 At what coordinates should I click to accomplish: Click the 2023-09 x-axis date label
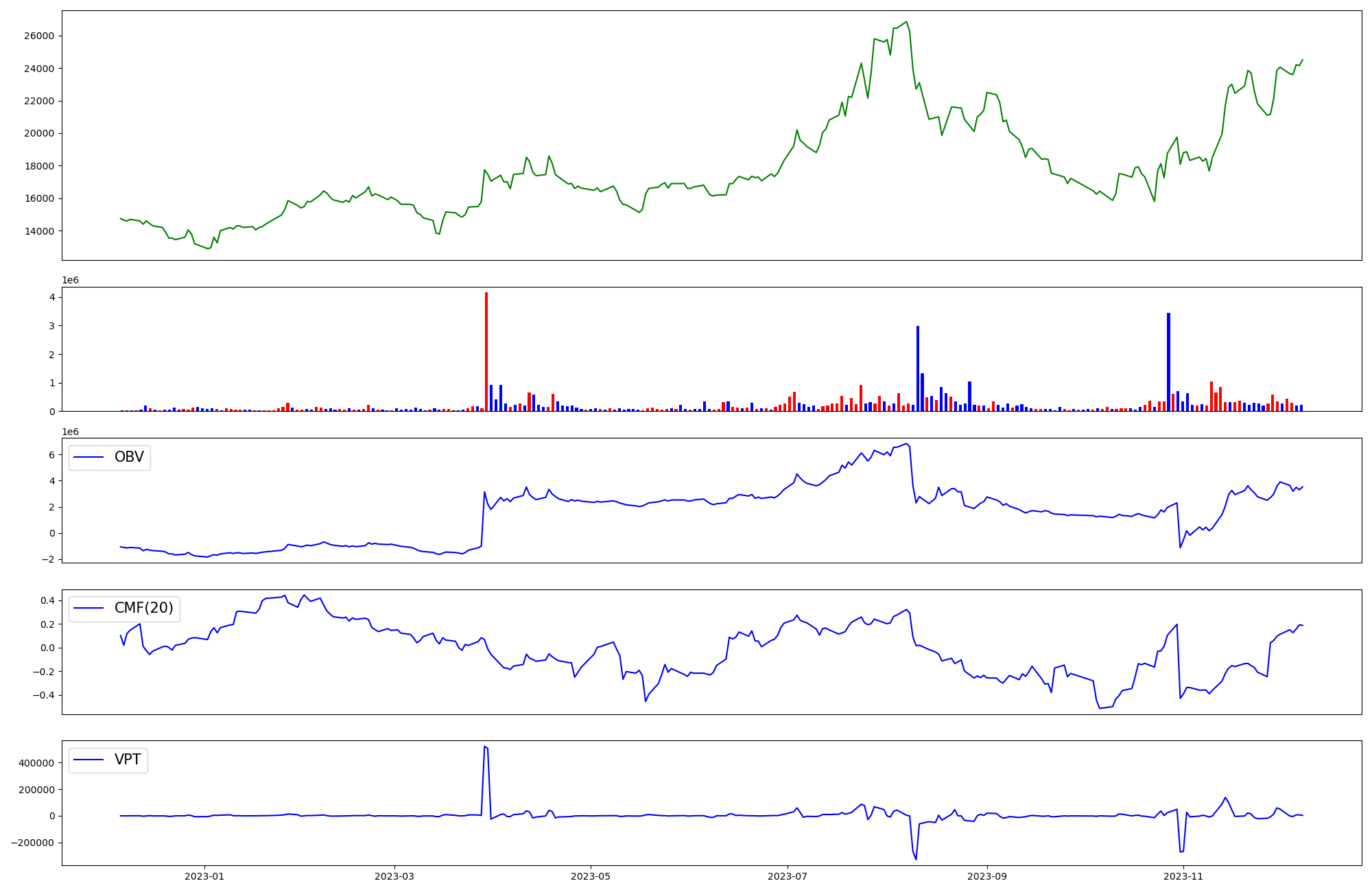[x=987, y=876]
